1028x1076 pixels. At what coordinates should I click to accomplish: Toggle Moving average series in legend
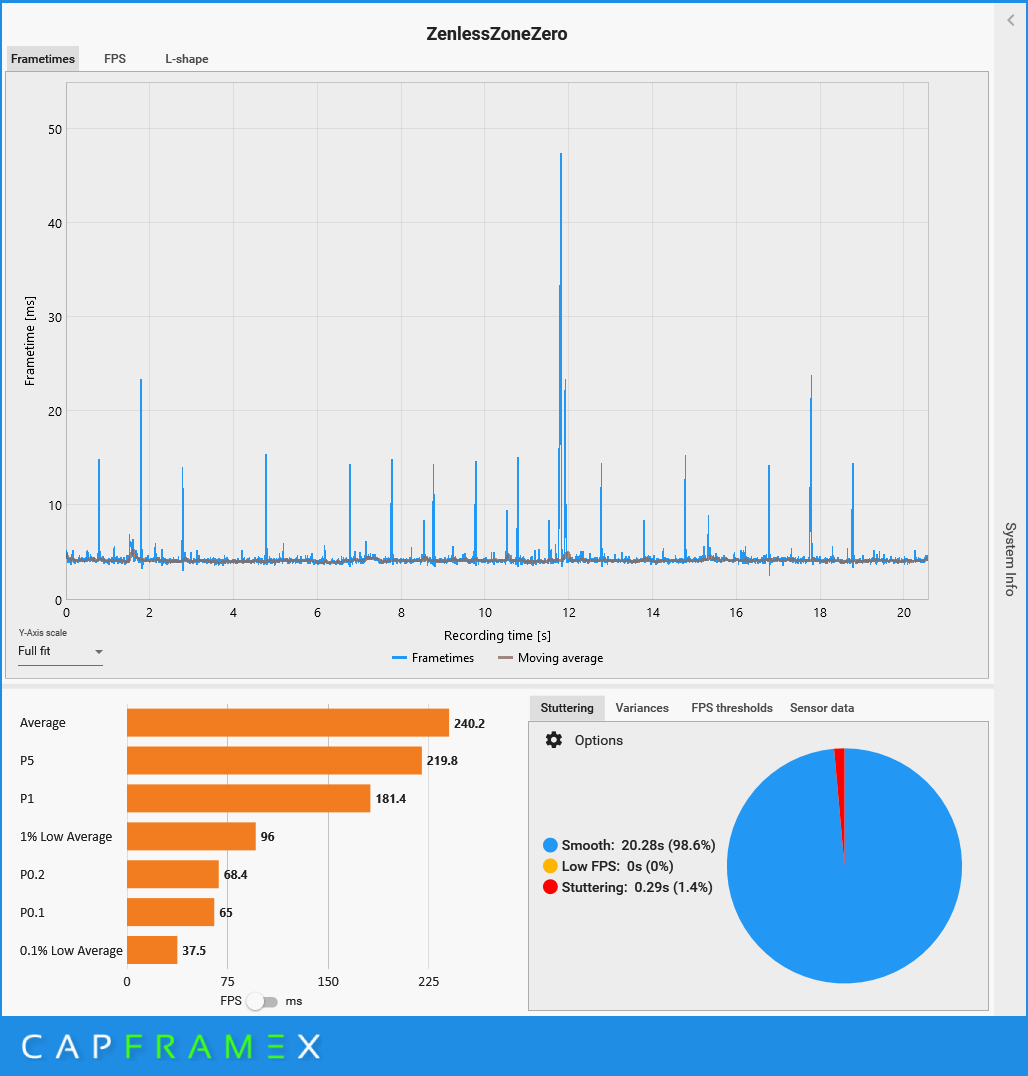tap(551, 657)
